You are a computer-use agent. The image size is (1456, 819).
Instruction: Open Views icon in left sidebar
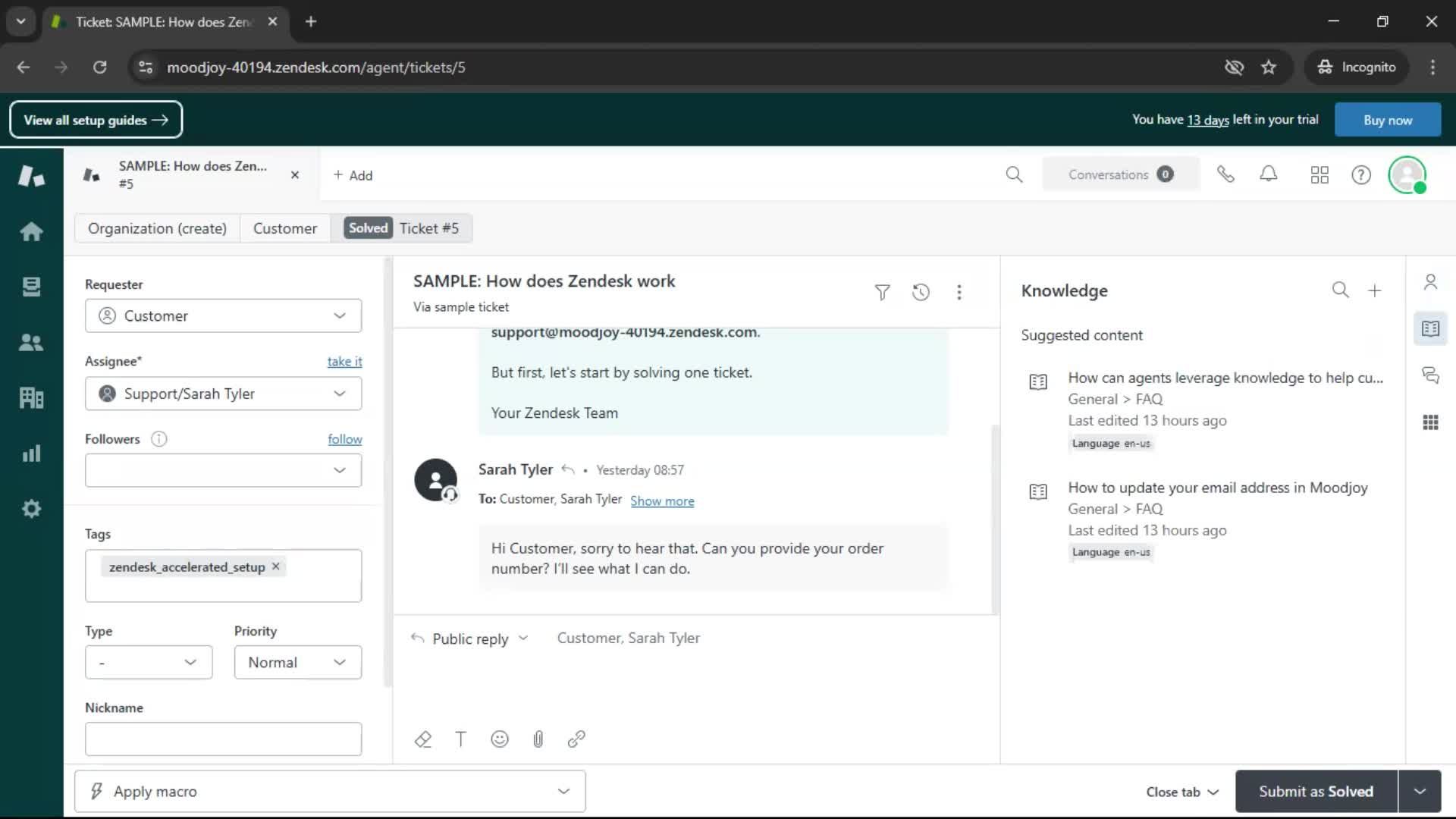(31, 287)
